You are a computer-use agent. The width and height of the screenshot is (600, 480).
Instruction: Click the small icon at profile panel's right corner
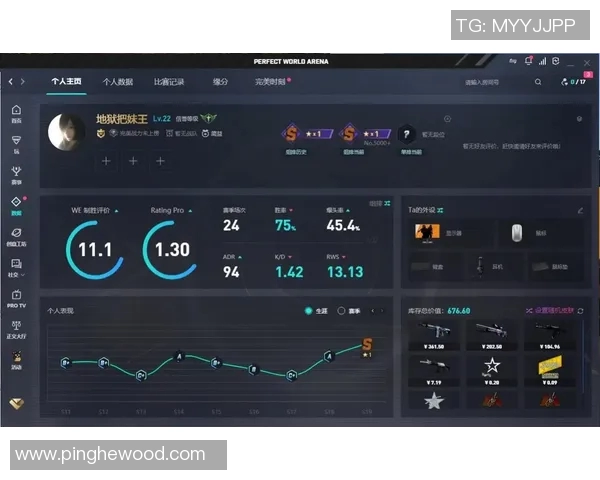(579, 119)
